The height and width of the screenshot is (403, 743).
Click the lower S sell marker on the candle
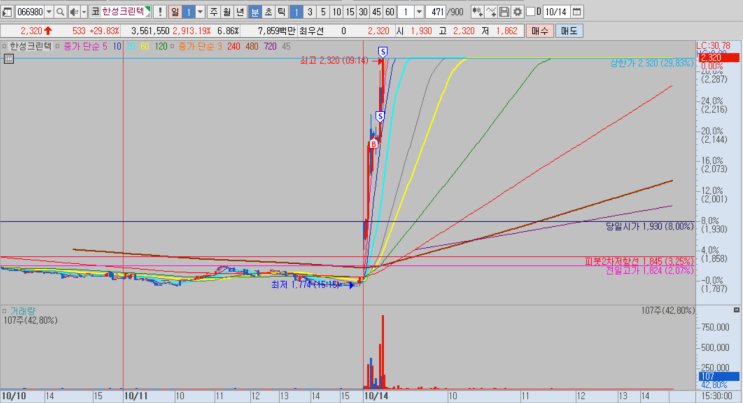pyautogui.click(x=380, y=116)
